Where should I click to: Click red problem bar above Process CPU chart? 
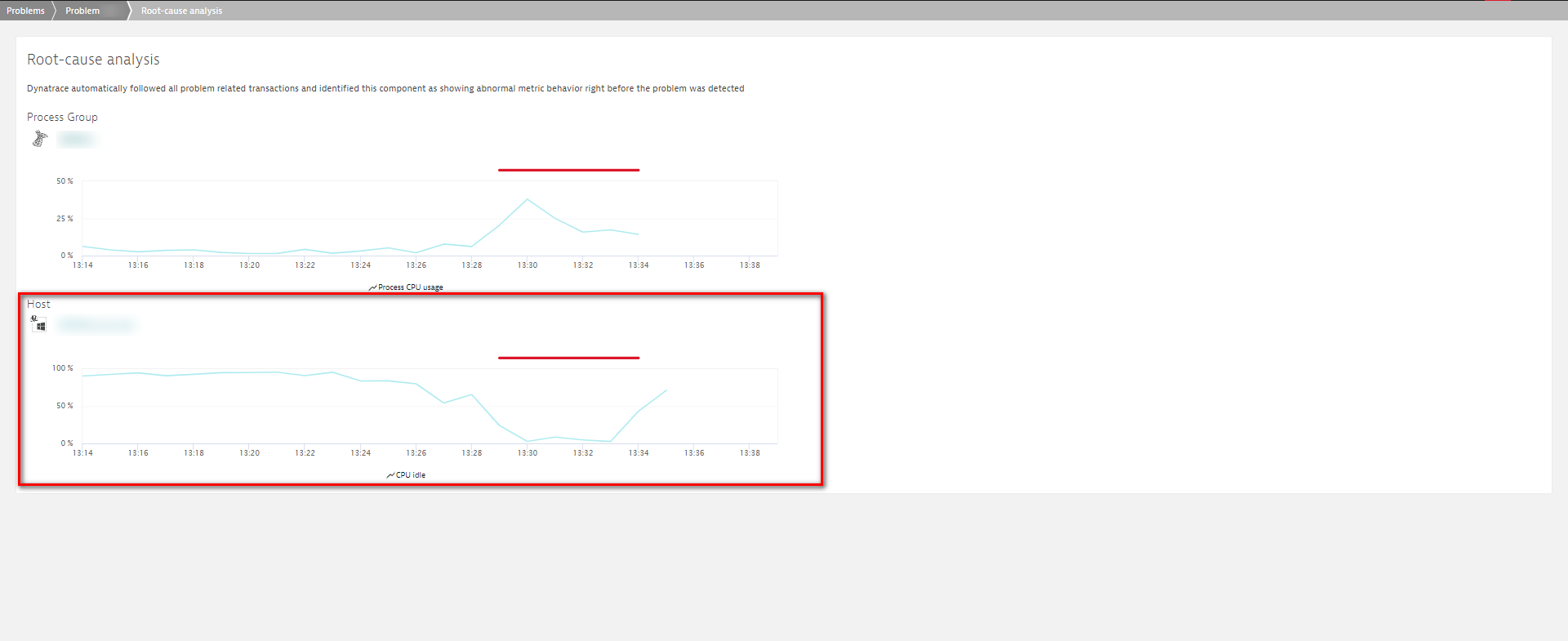[x=568, y=170]
